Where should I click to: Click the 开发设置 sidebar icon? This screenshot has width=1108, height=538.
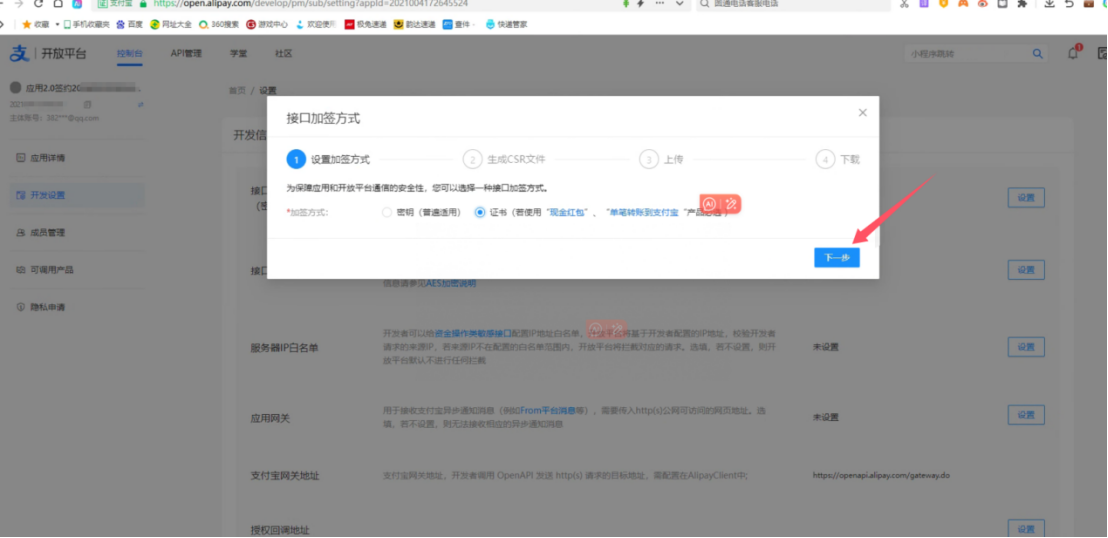20,195
